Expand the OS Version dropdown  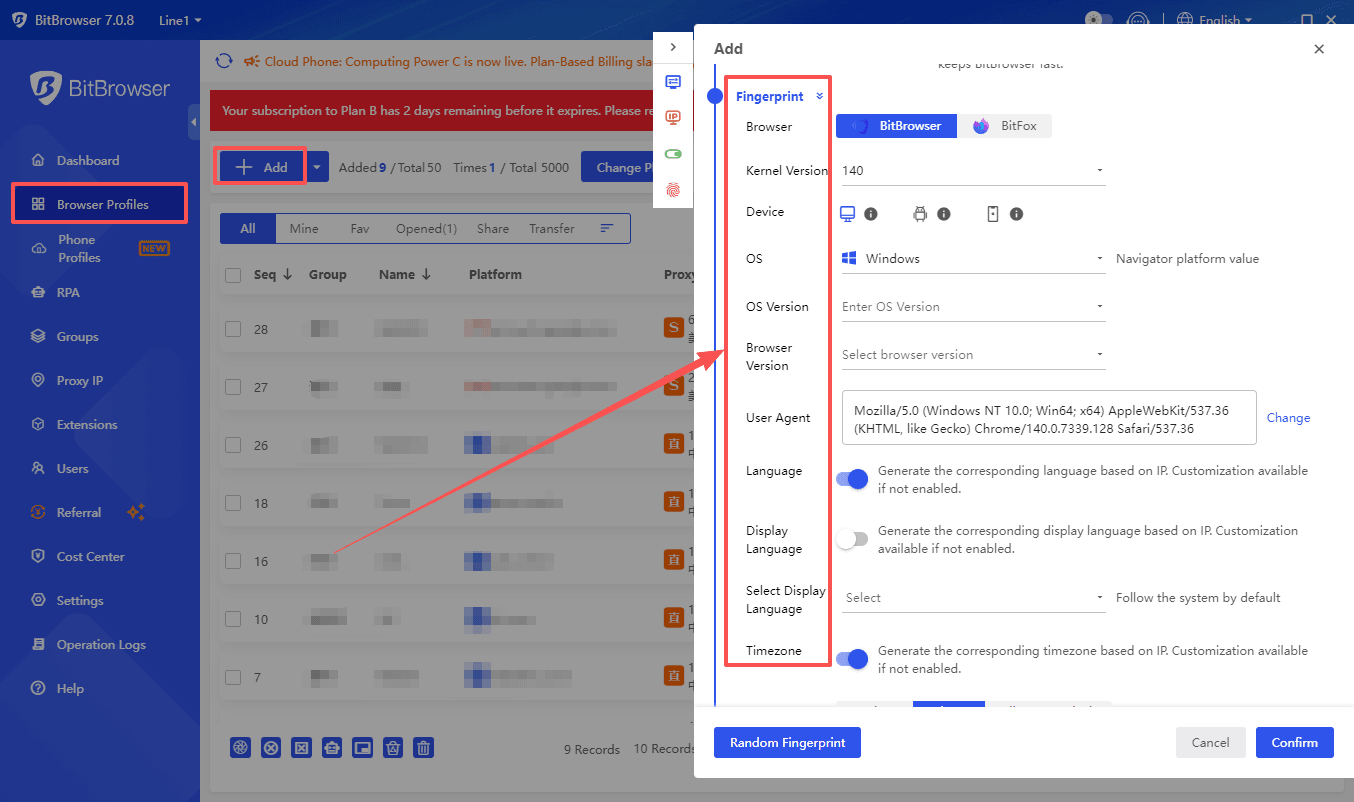(972, 307)
